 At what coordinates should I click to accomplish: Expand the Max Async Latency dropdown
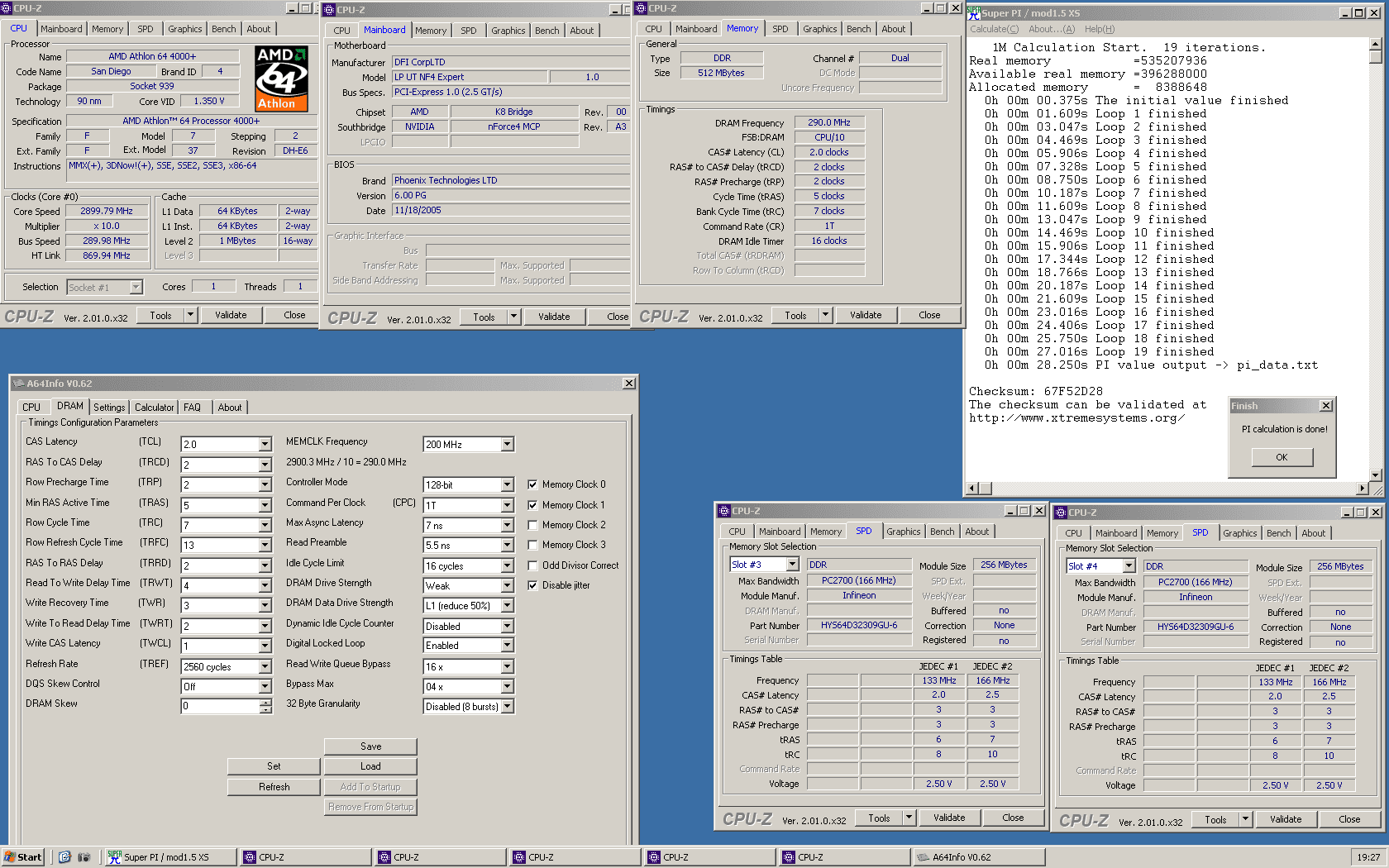point(508,526)
